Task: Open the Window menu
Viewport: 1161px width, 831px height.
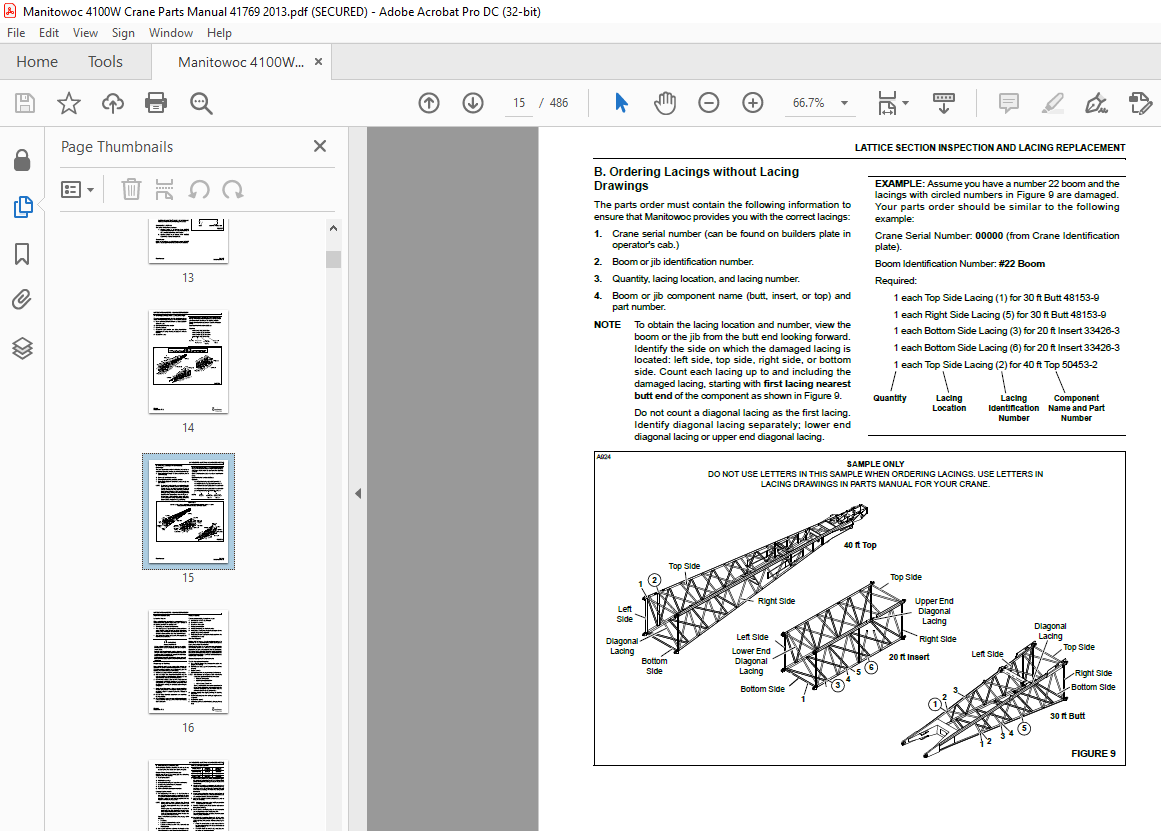Action: [171, 33]
